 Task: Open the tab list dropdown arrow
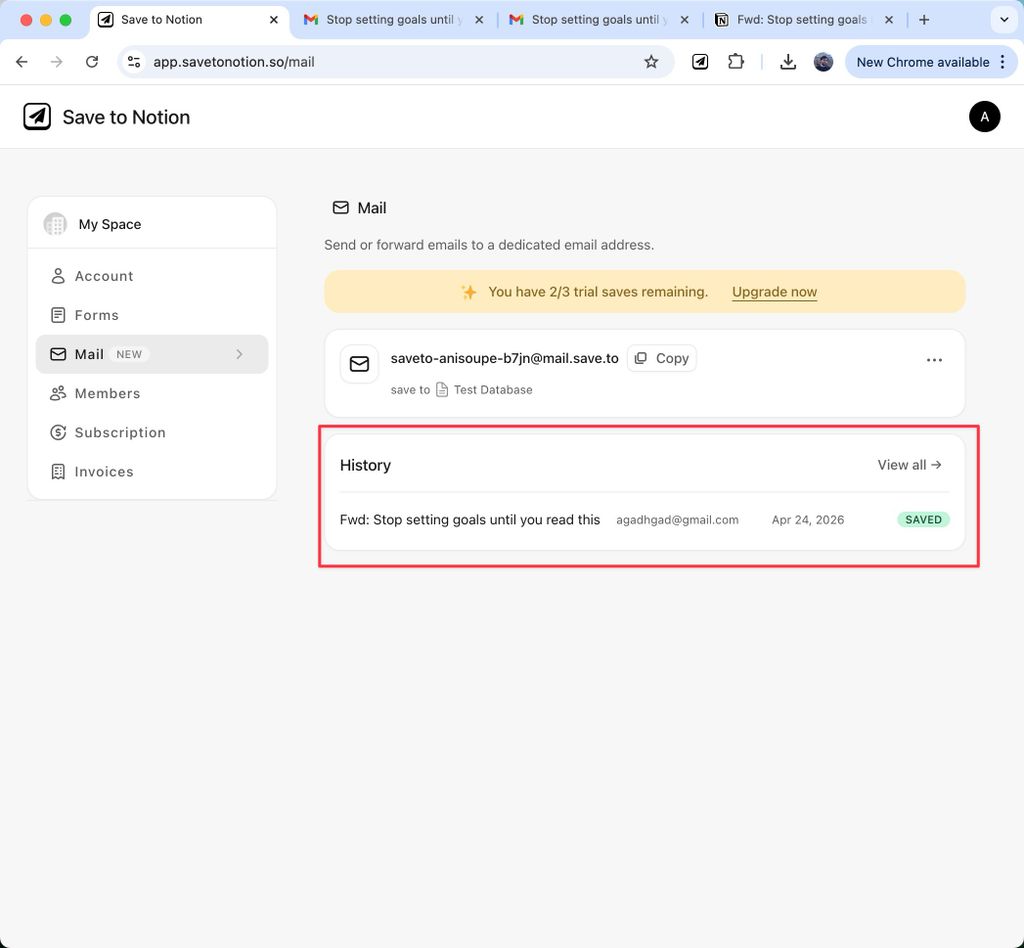click(x=1004, y=20)
